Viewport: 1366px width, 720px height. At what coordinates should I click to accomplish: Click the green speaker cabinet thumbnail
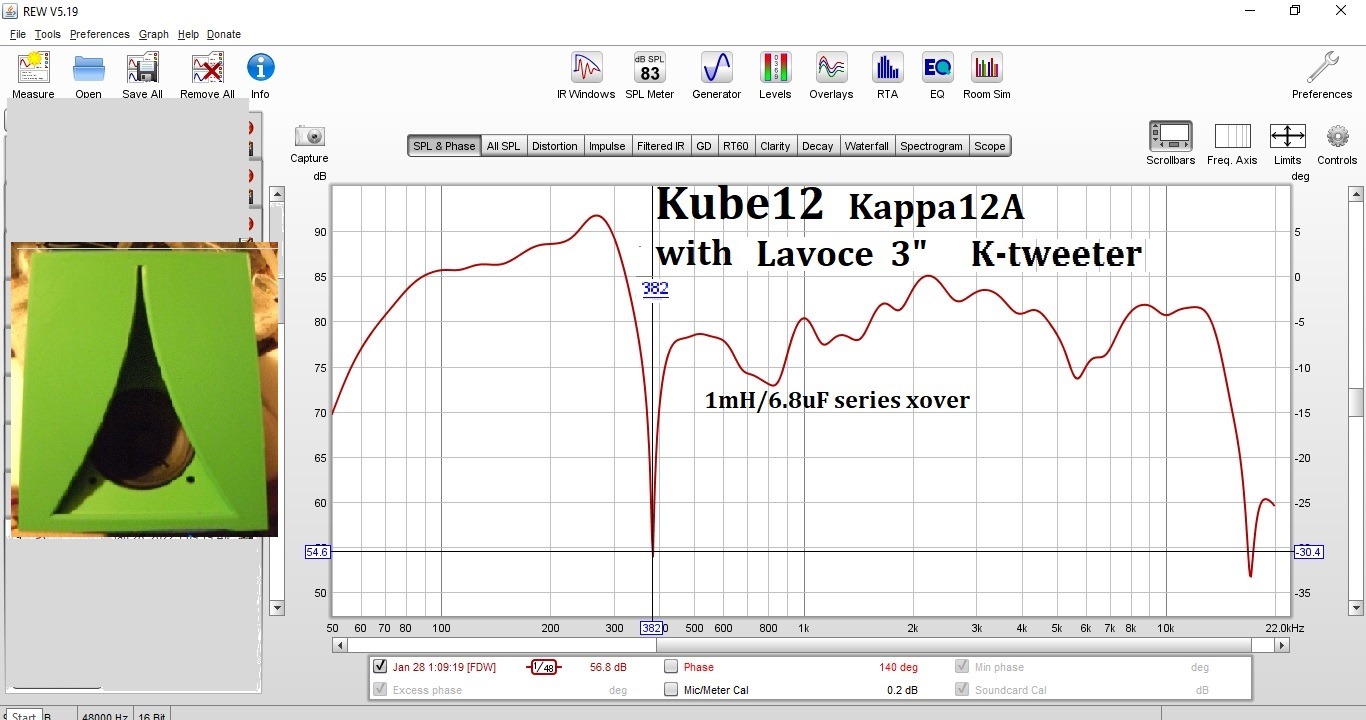pyautogui.click(x=144, y=389)
